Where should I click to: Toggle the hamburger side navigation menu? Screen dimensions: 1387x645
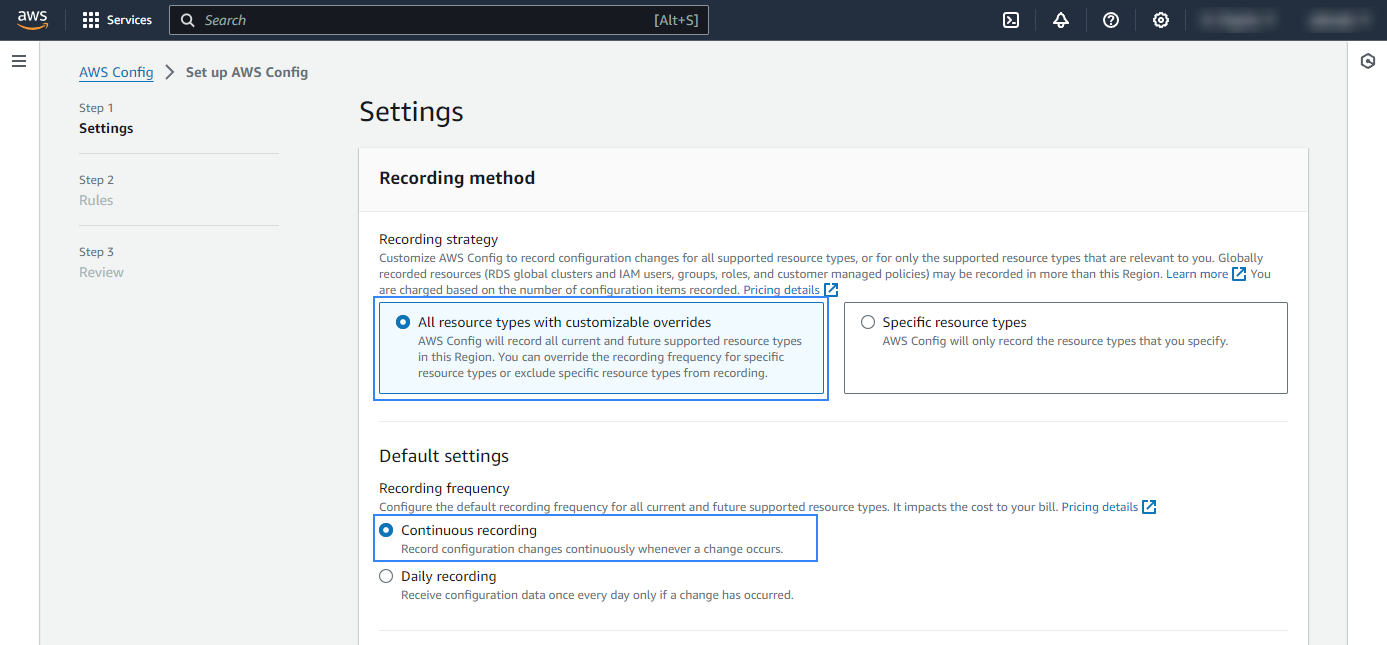coord(18,62)
